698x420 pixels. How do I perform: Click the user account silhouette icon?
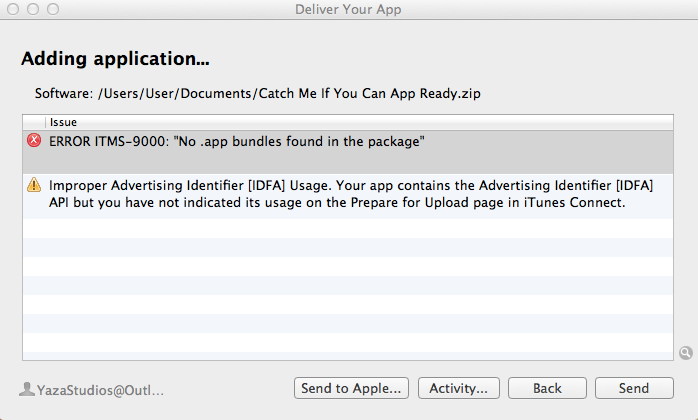coord(27,389)
